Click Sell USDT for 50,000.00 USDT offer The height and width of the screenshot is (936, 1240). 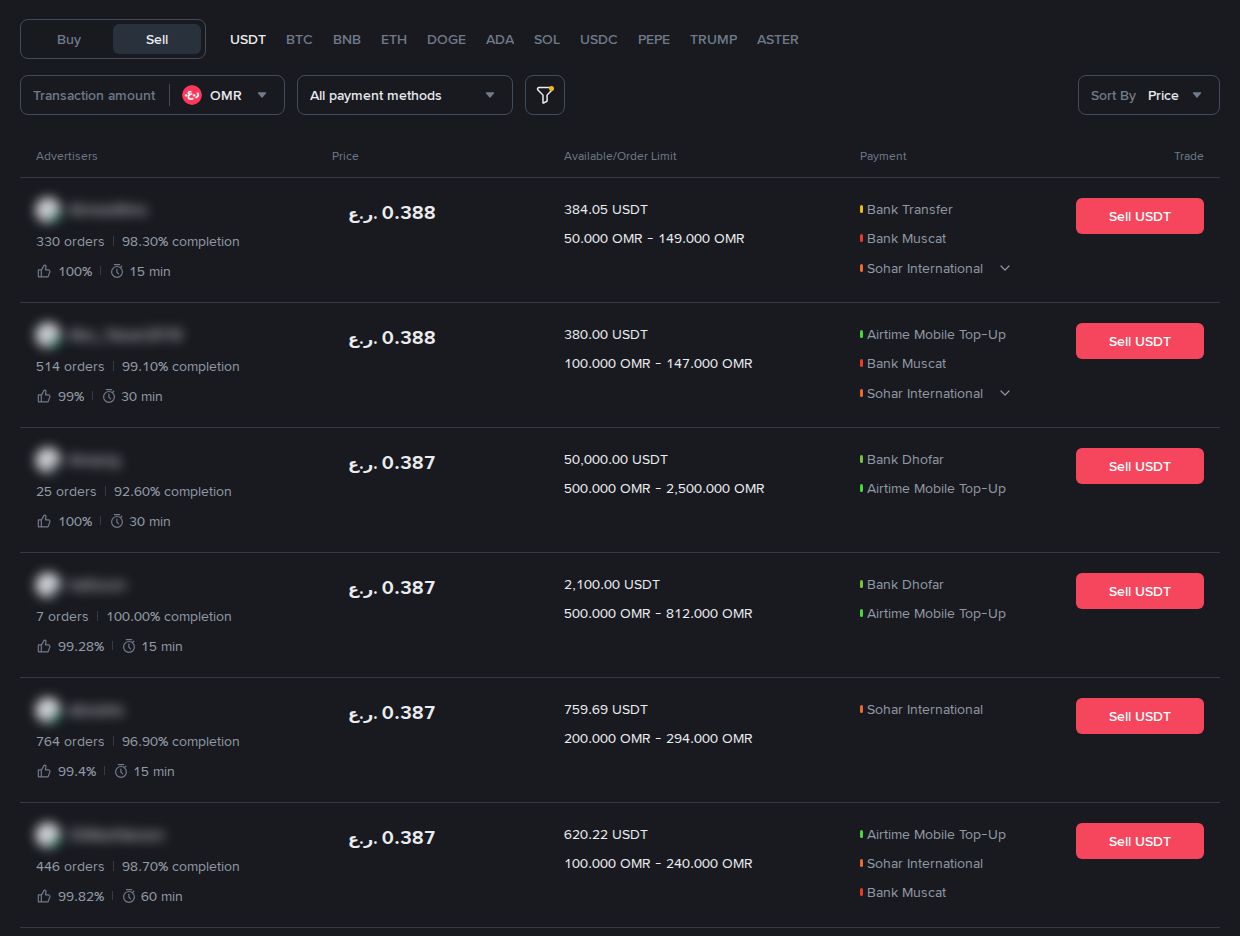(x=1140, y=466)
